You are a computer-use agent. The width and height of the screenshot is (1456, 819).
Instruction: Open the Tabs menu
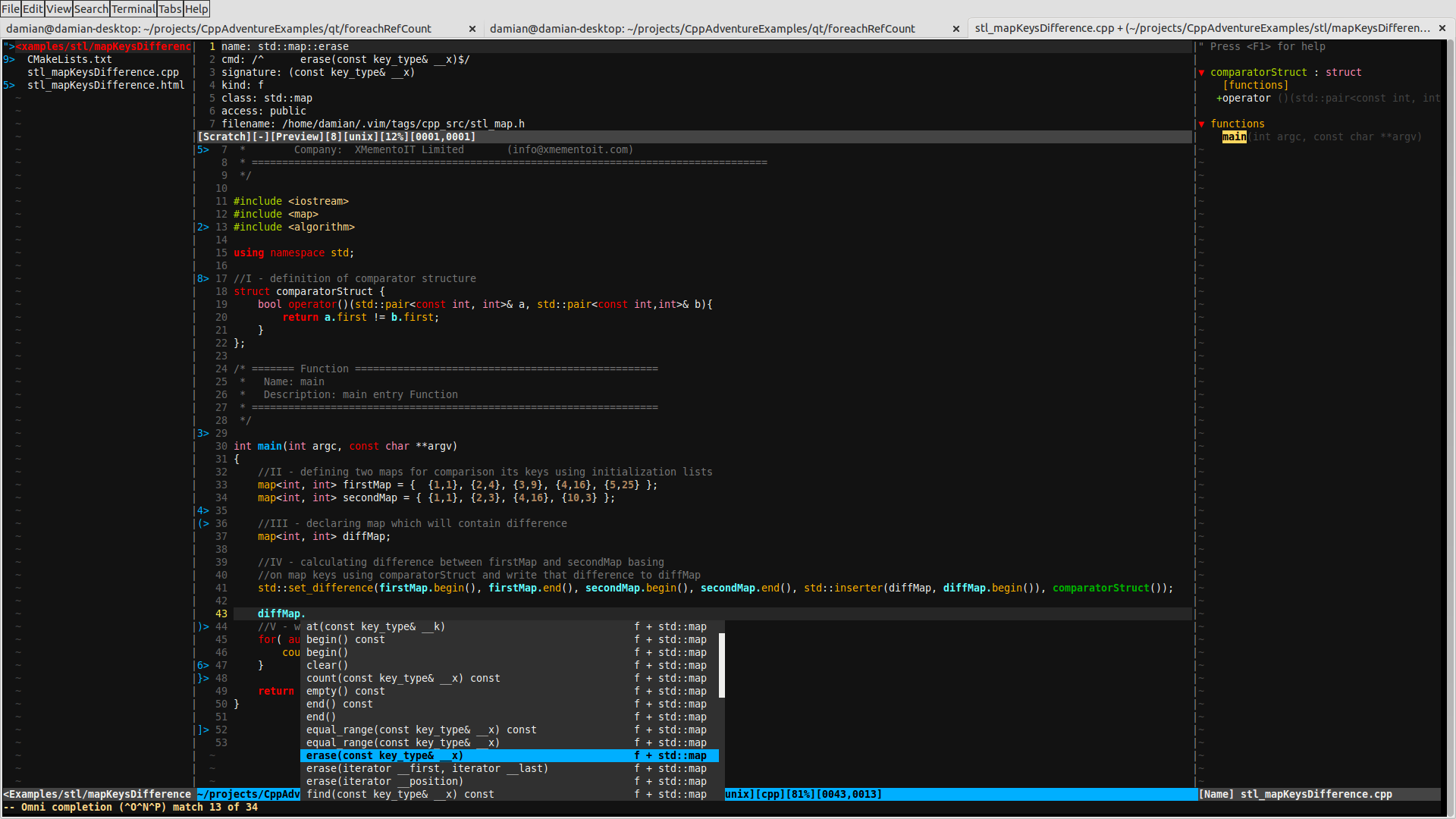click(170, 9)
